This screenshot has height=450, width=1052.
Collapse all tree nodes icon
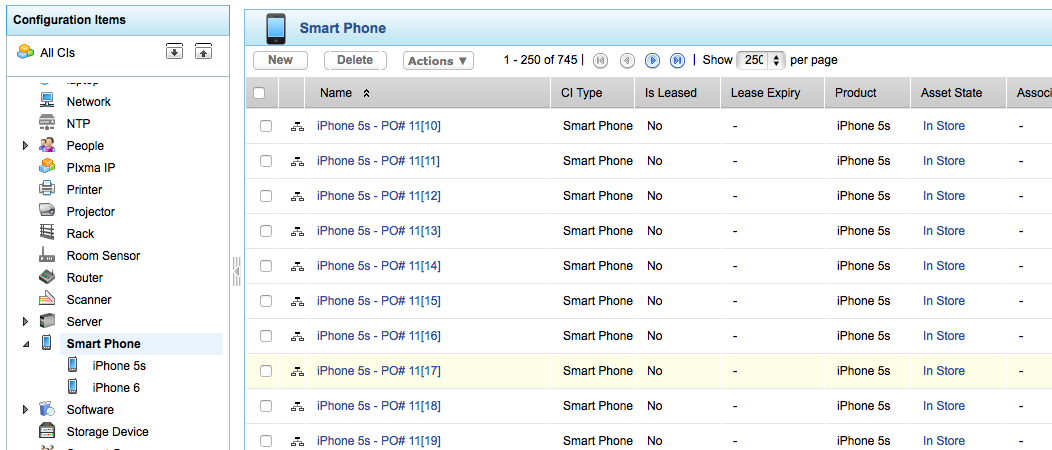click(x=203, y=52)
